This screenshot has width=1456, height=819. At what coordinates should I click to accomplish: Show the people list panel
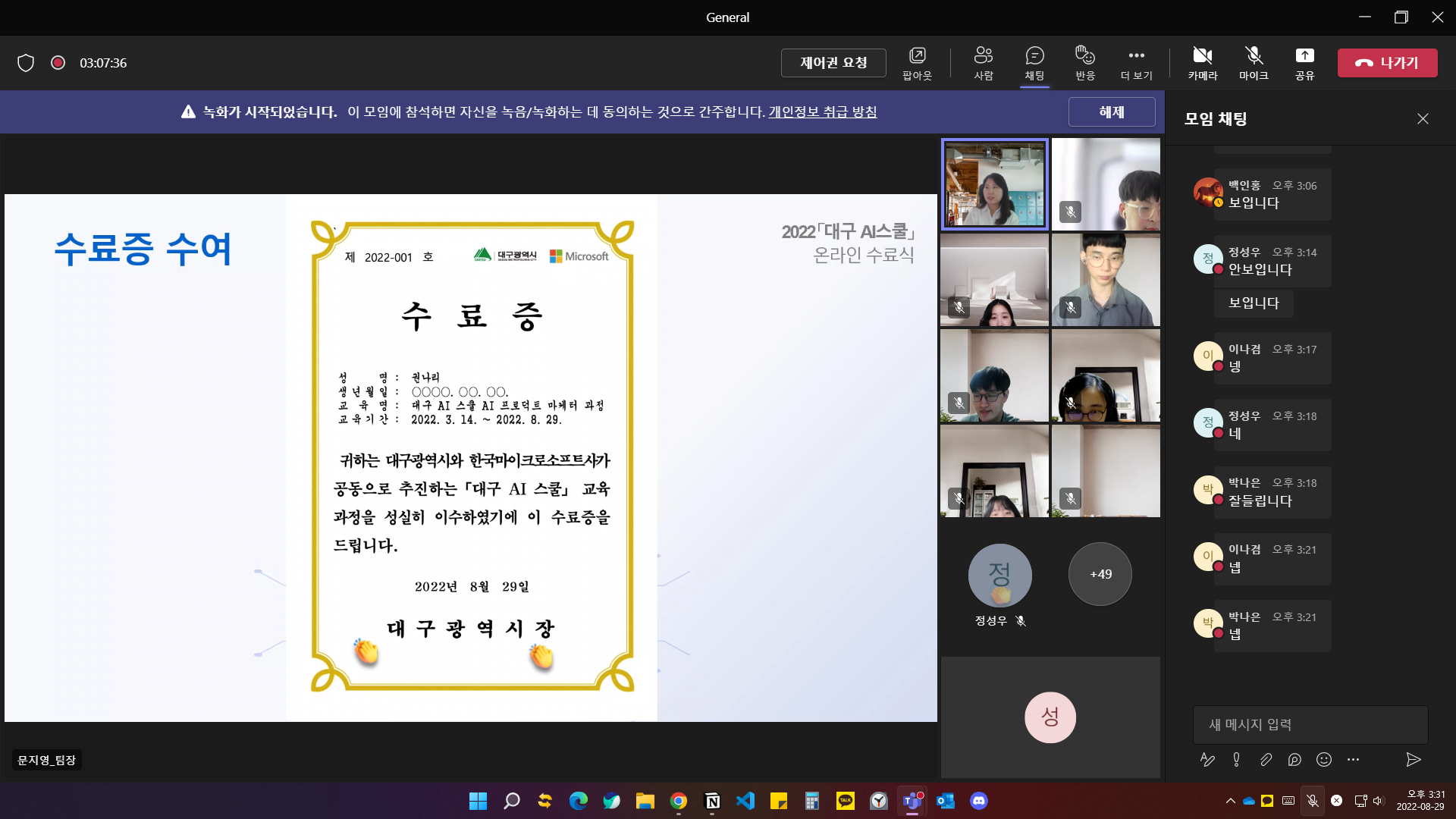[983, 62]
